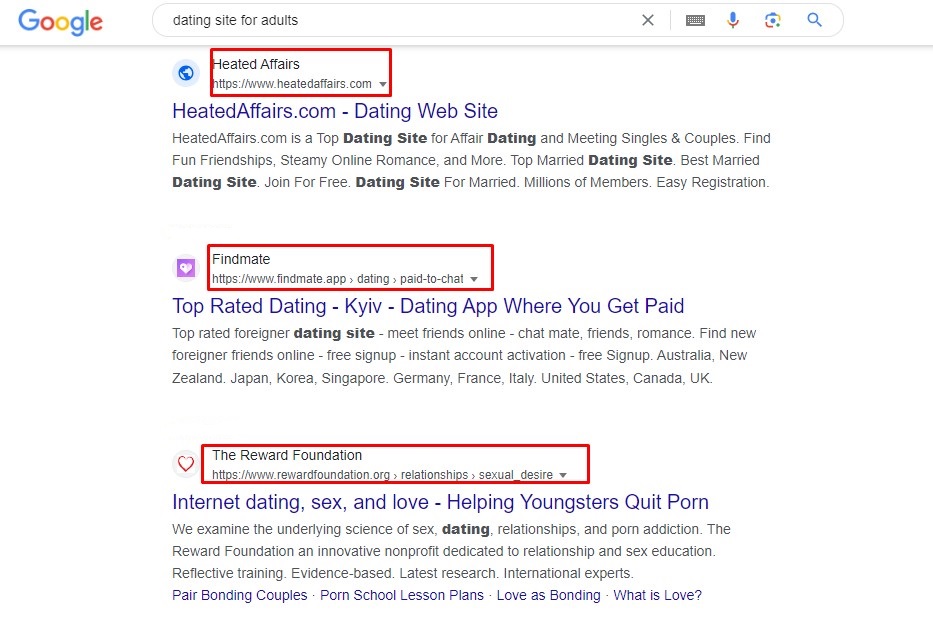The height and width of the screenshot is (627, 933).
Task: Click into the search text field
Action: 399,20
